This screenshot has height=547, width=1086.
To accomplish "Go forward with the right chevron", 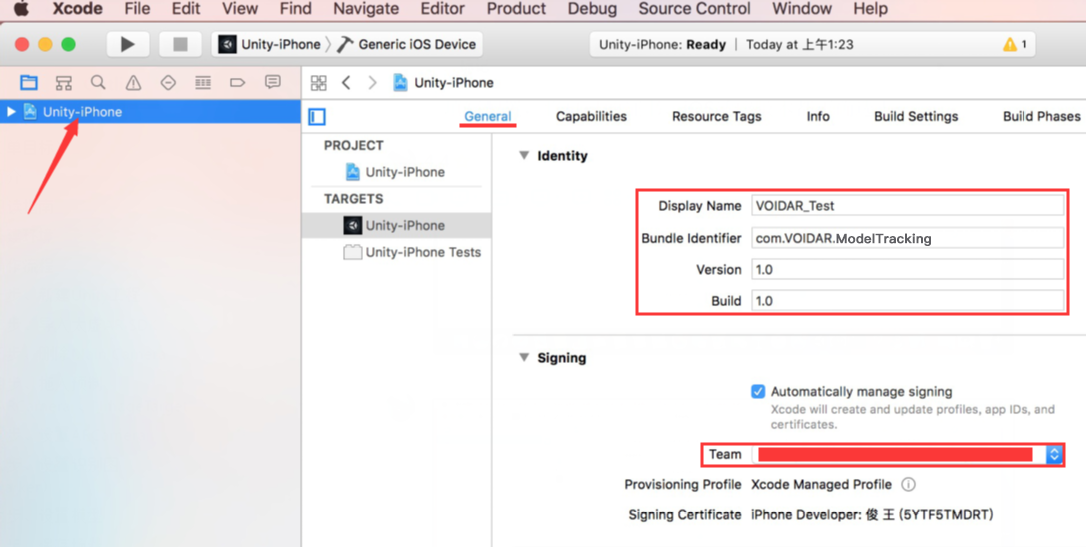I will click(373, 83).
